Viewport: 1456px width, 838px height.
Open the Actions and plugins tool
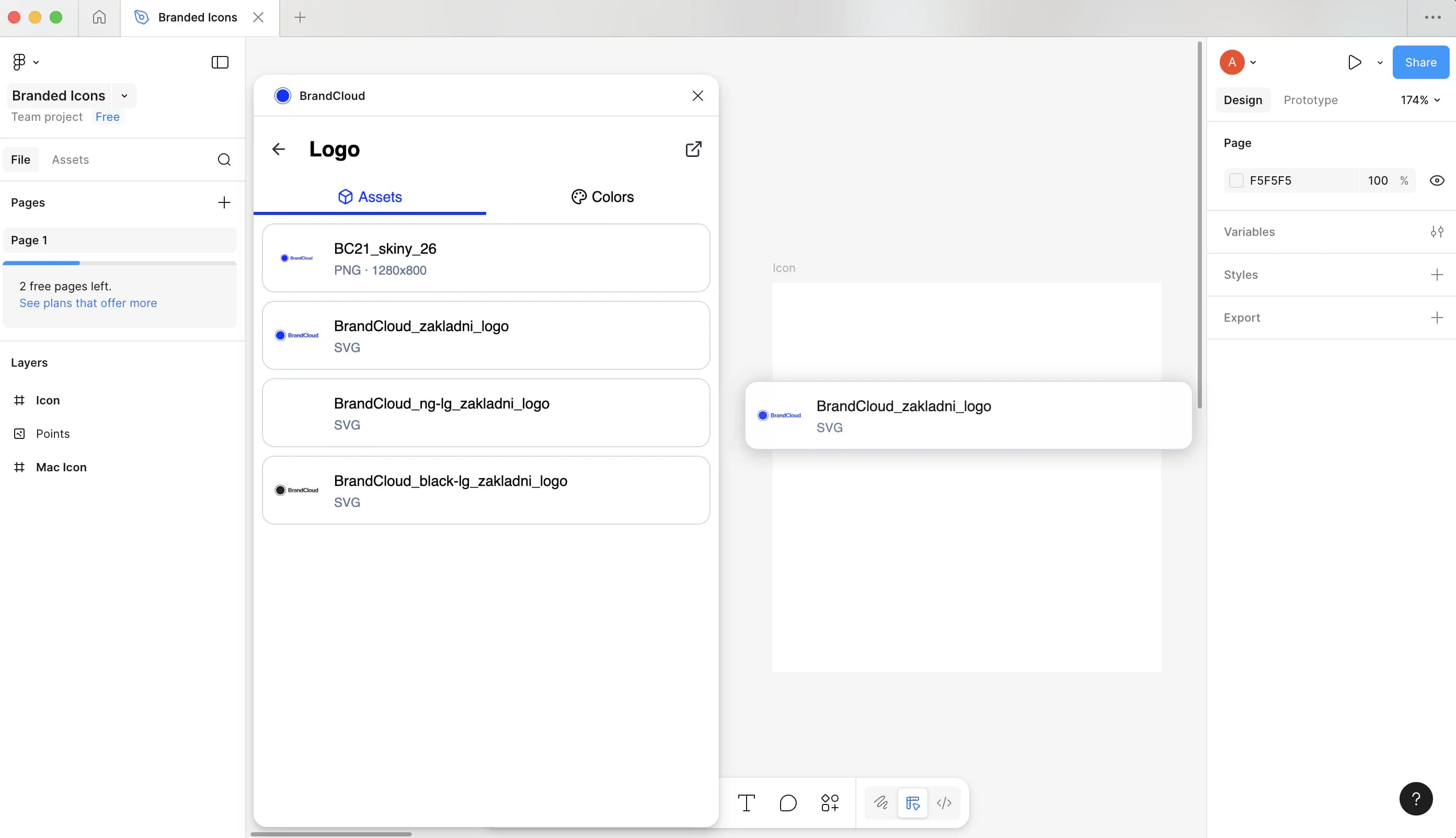(830, 802)
